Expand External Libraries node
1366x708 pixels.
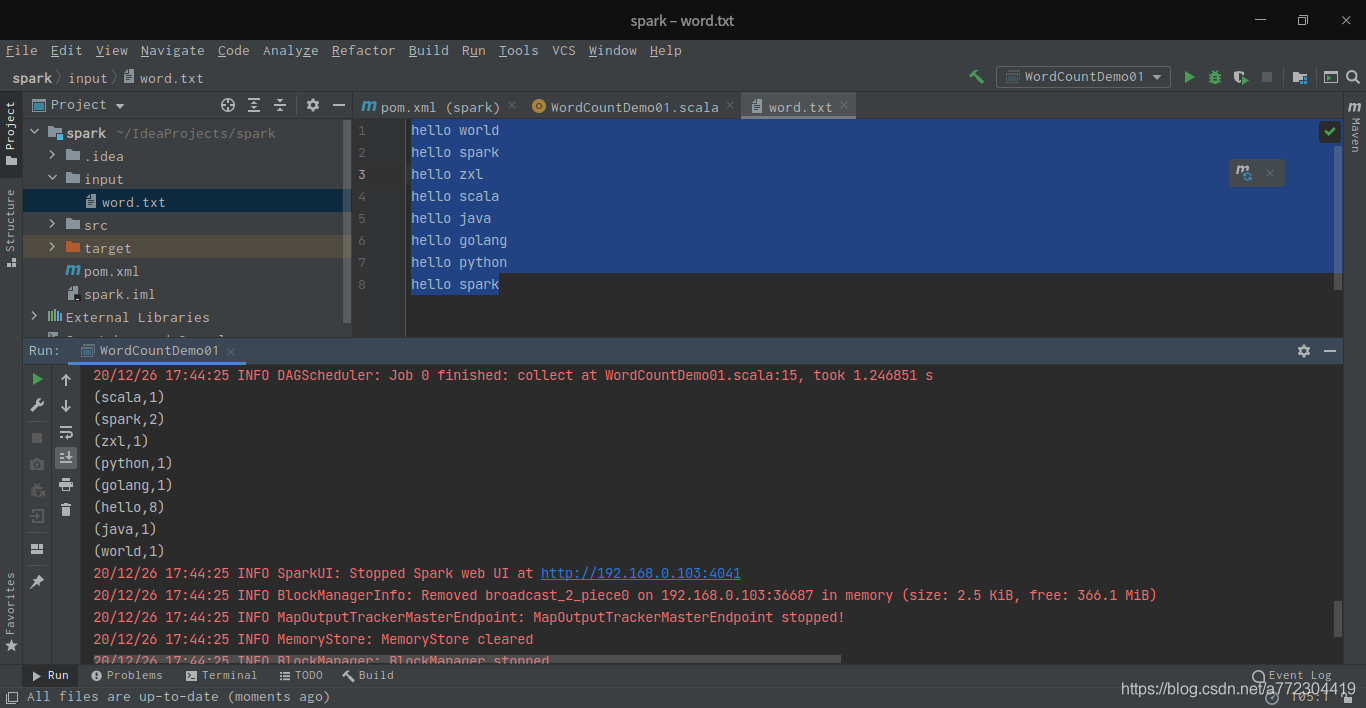(34, 317)
